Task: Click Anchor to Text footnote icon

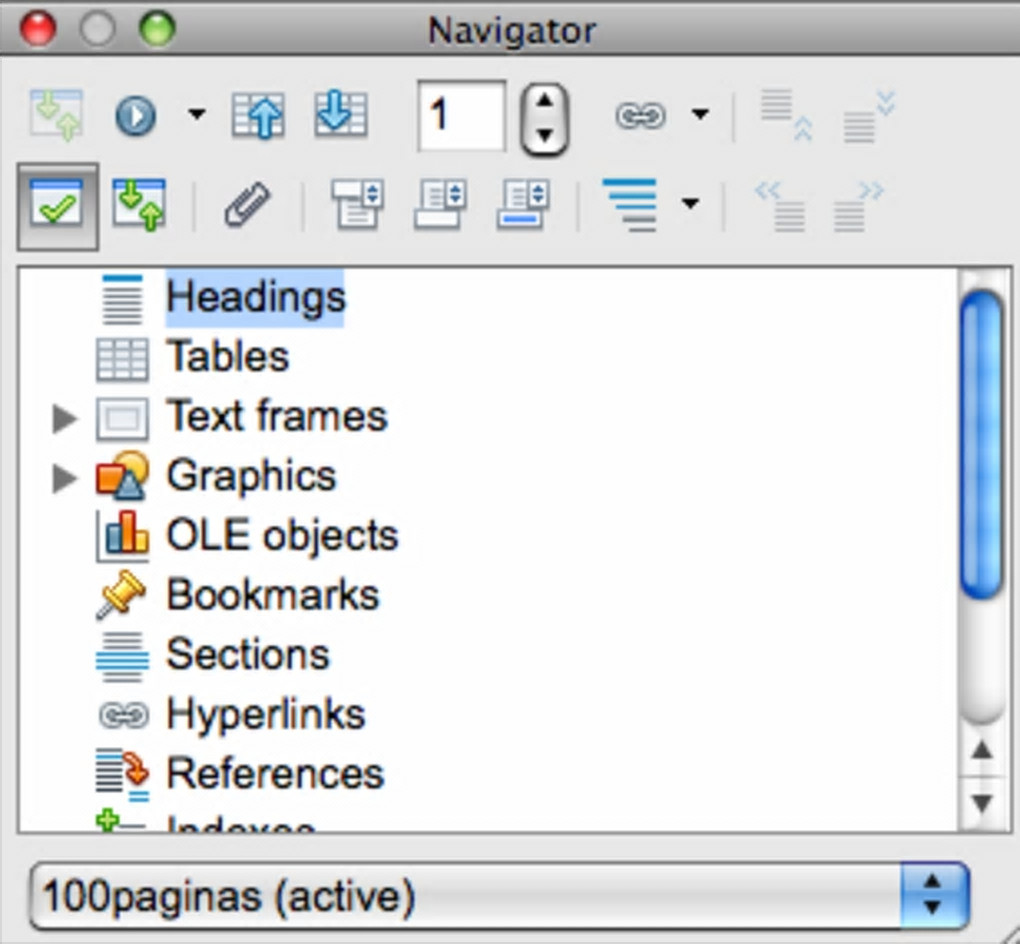Action: tap(524, 204)
